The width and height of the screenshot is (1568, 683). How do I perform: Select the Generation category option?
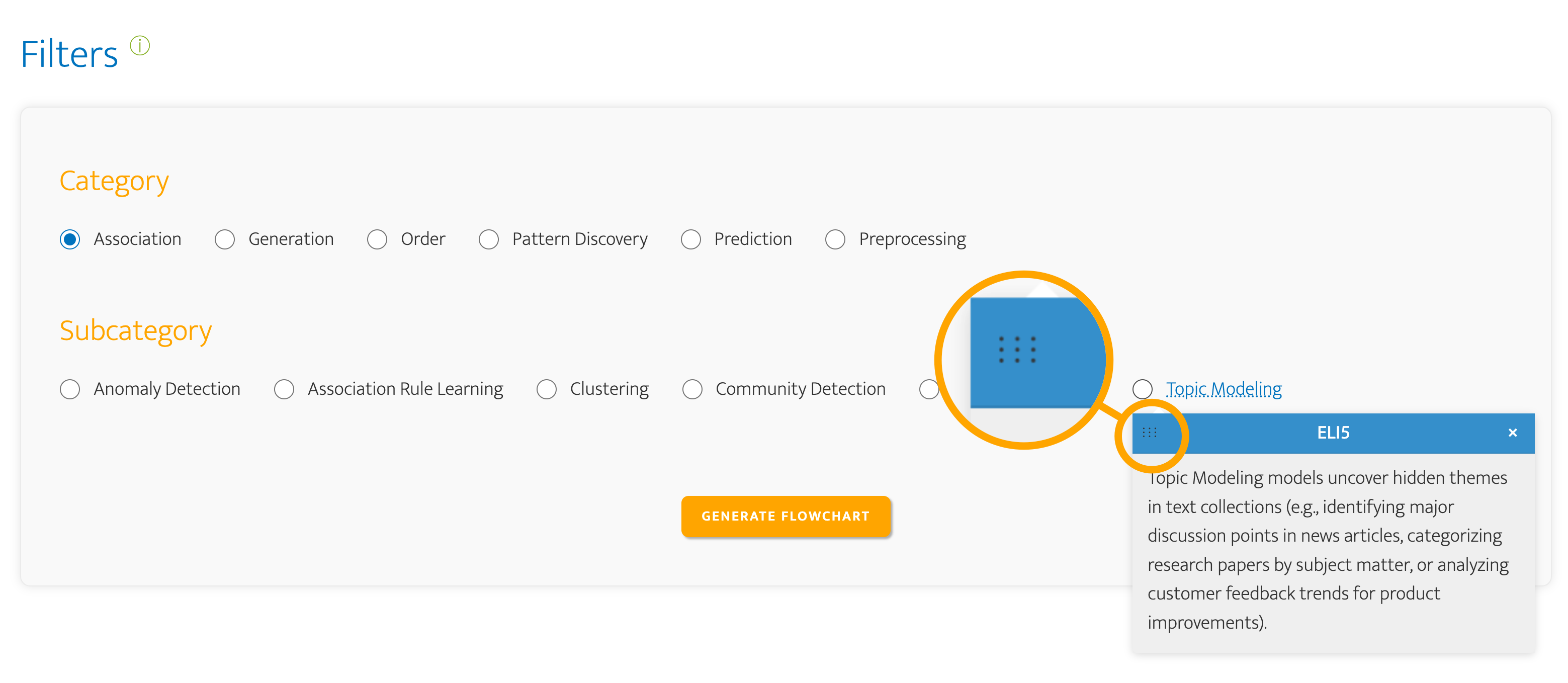coord(225,239)
